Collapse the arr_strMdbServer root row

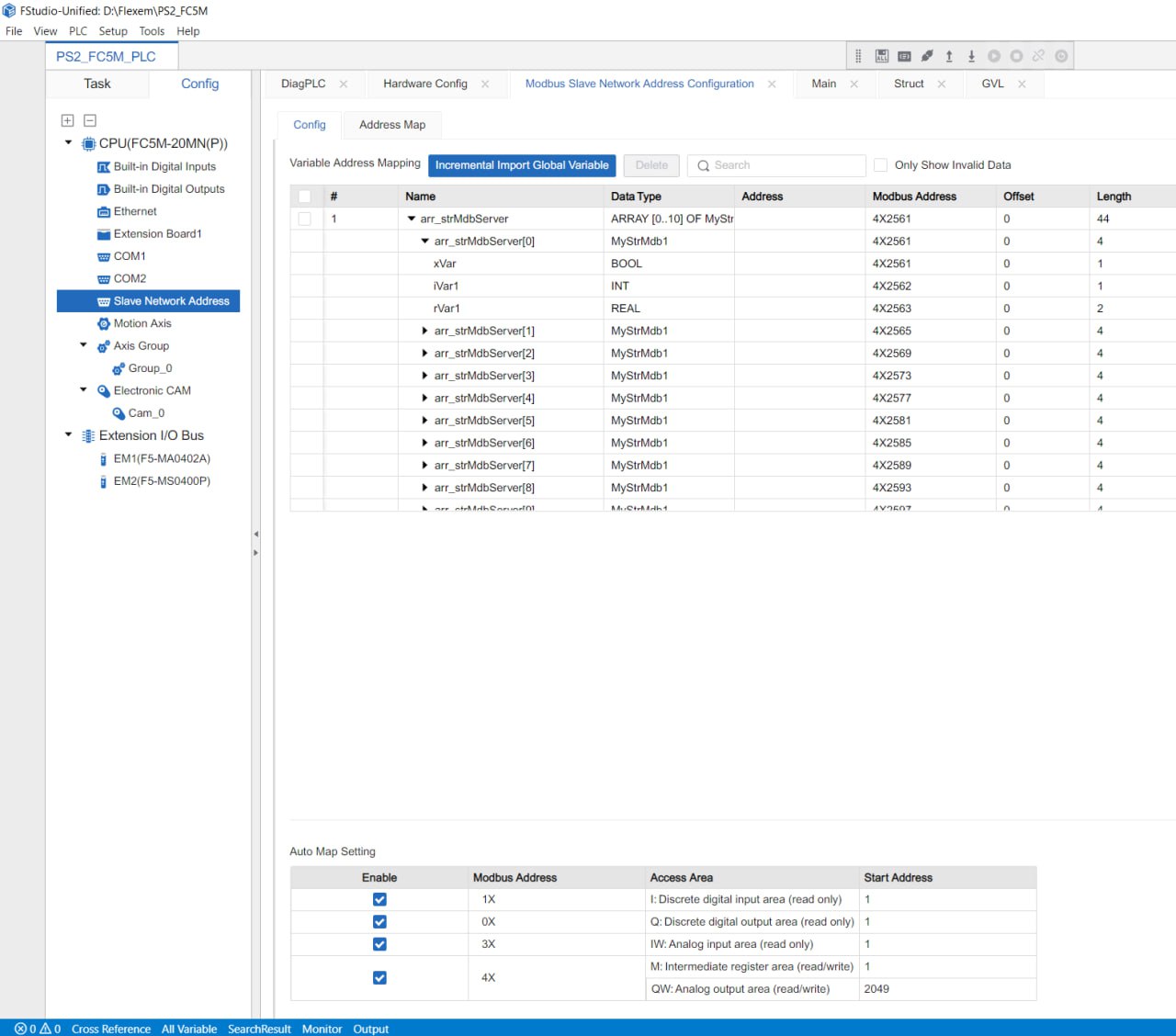(x=412, y=219)
